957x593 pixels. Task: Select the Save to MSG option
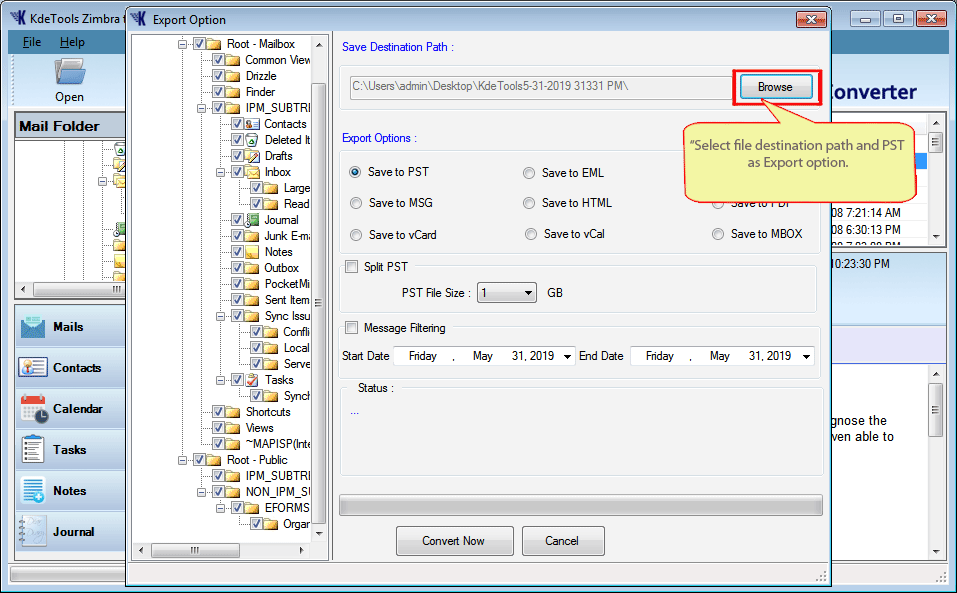[356, 203]
